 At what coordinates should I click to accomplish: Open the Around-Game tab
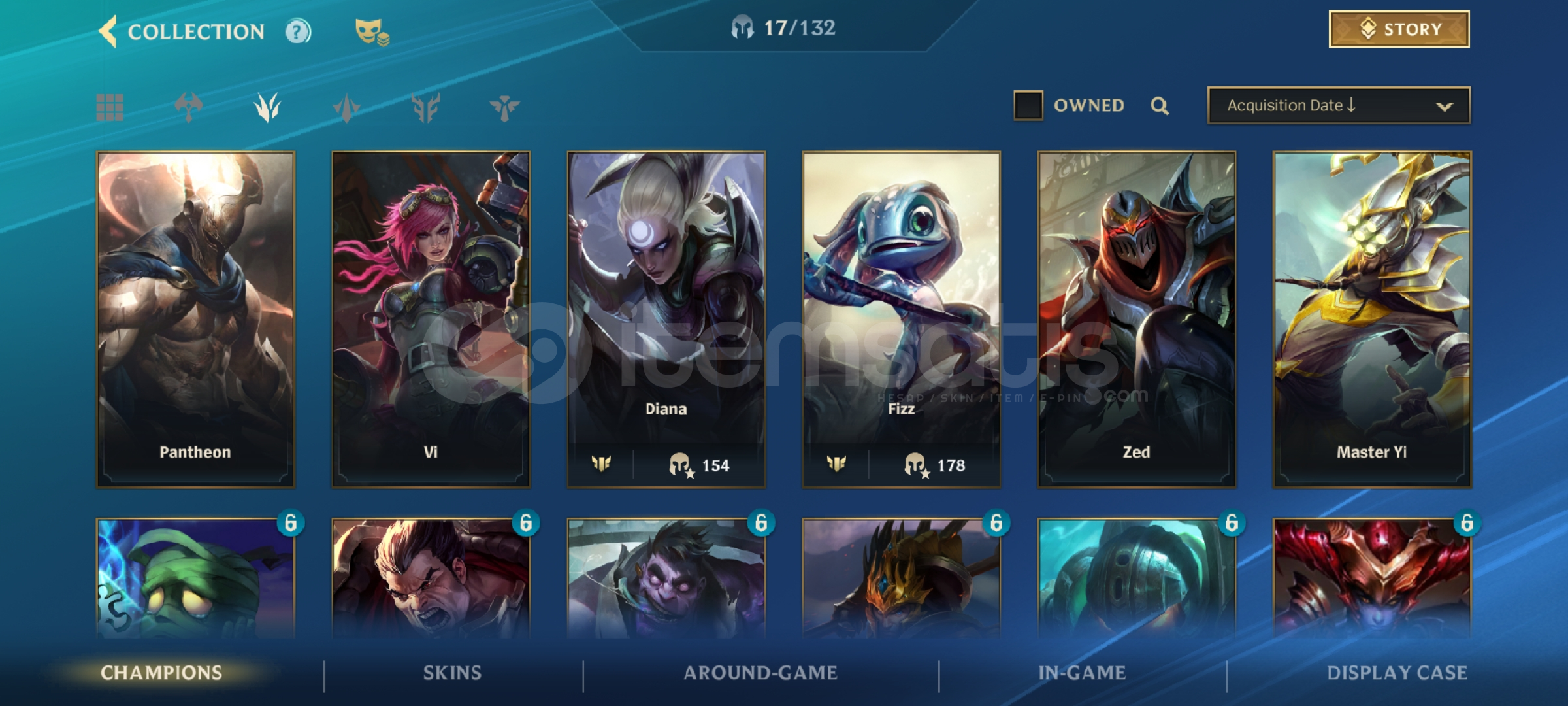click(760, 673)
